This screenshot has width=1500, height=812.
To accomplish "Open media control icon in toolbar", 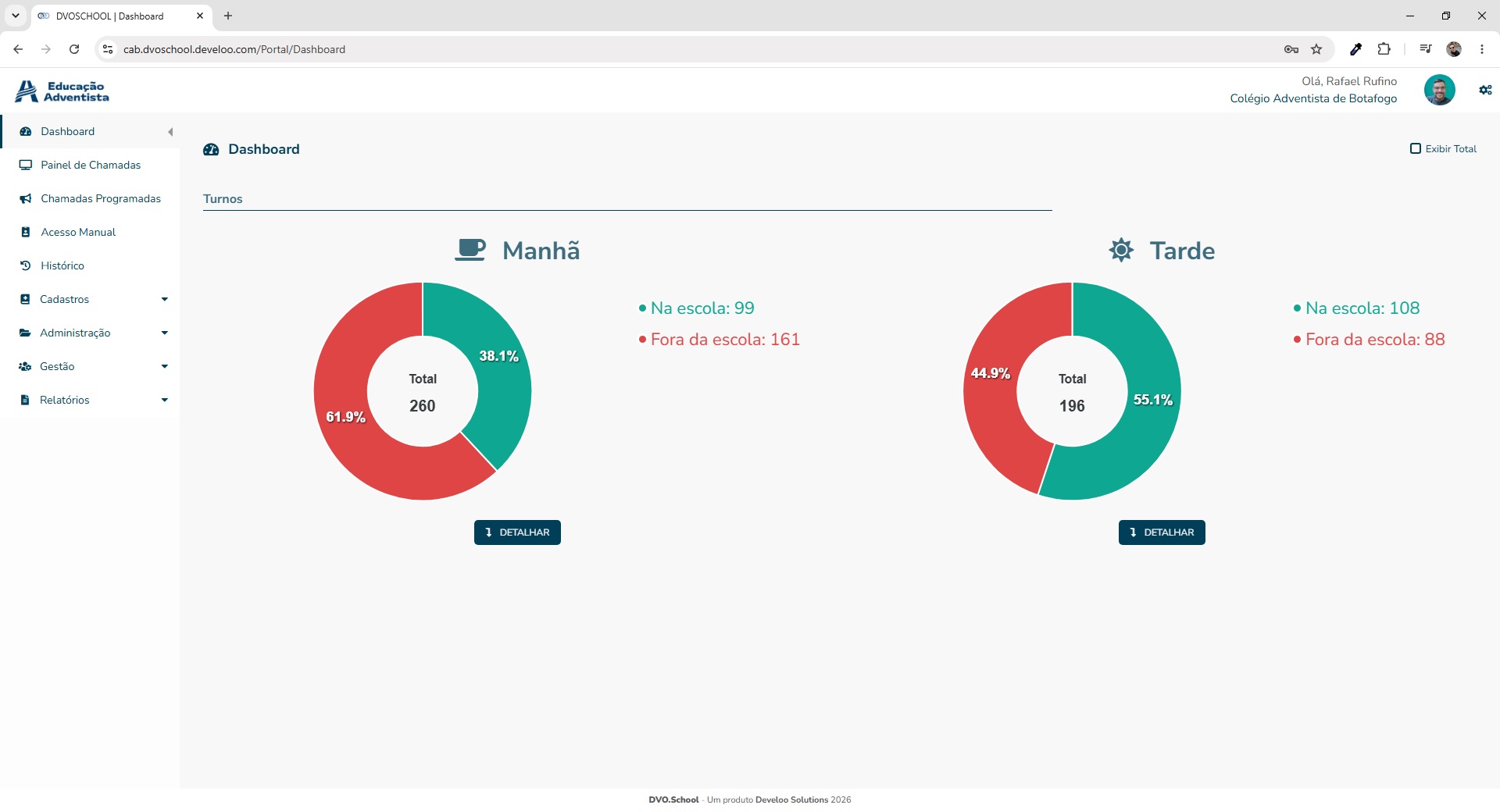I will pos(1426,49).
